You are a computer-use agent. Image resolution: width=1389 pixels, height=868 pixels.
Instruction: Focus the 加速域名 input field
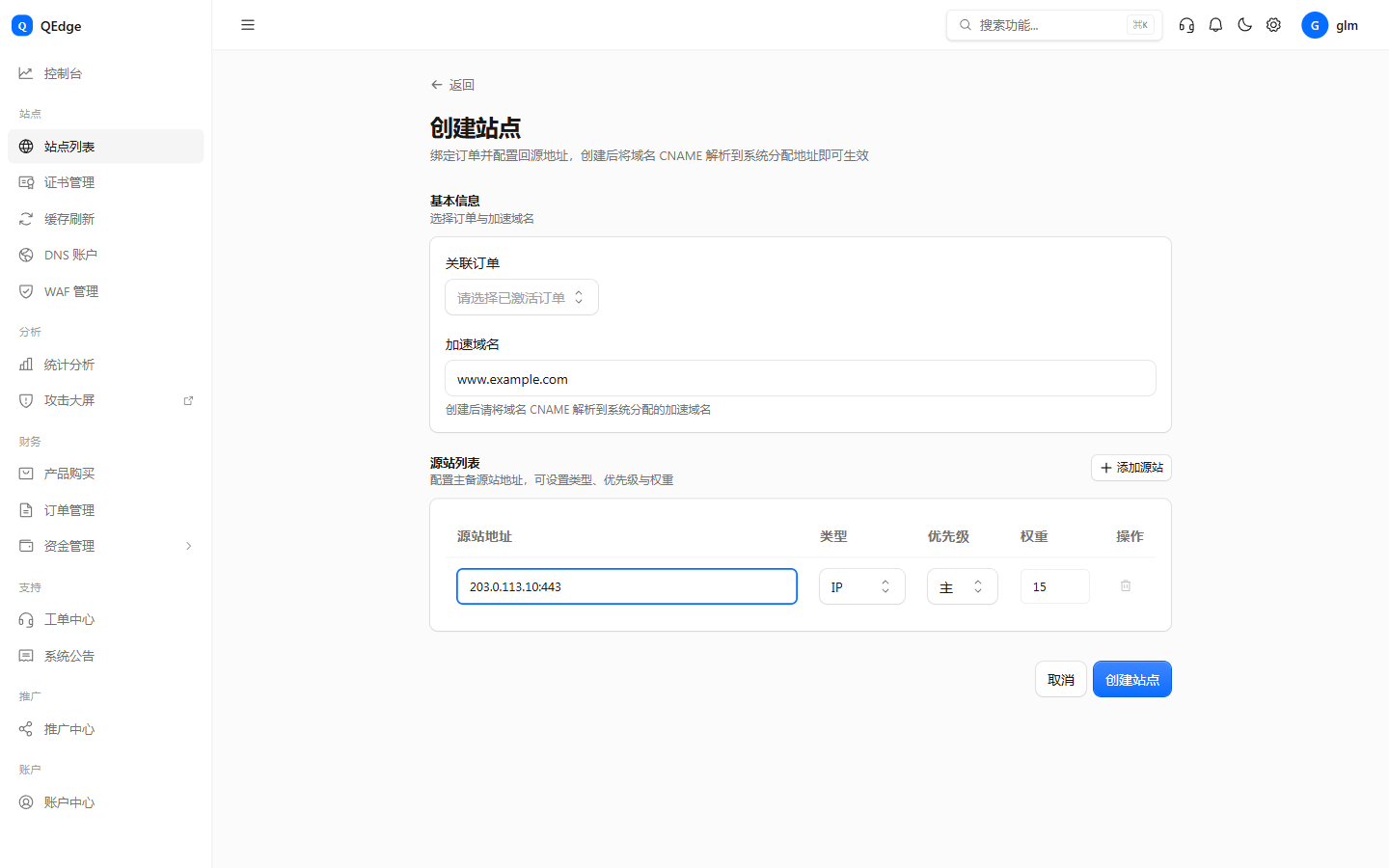pos(801,378)
